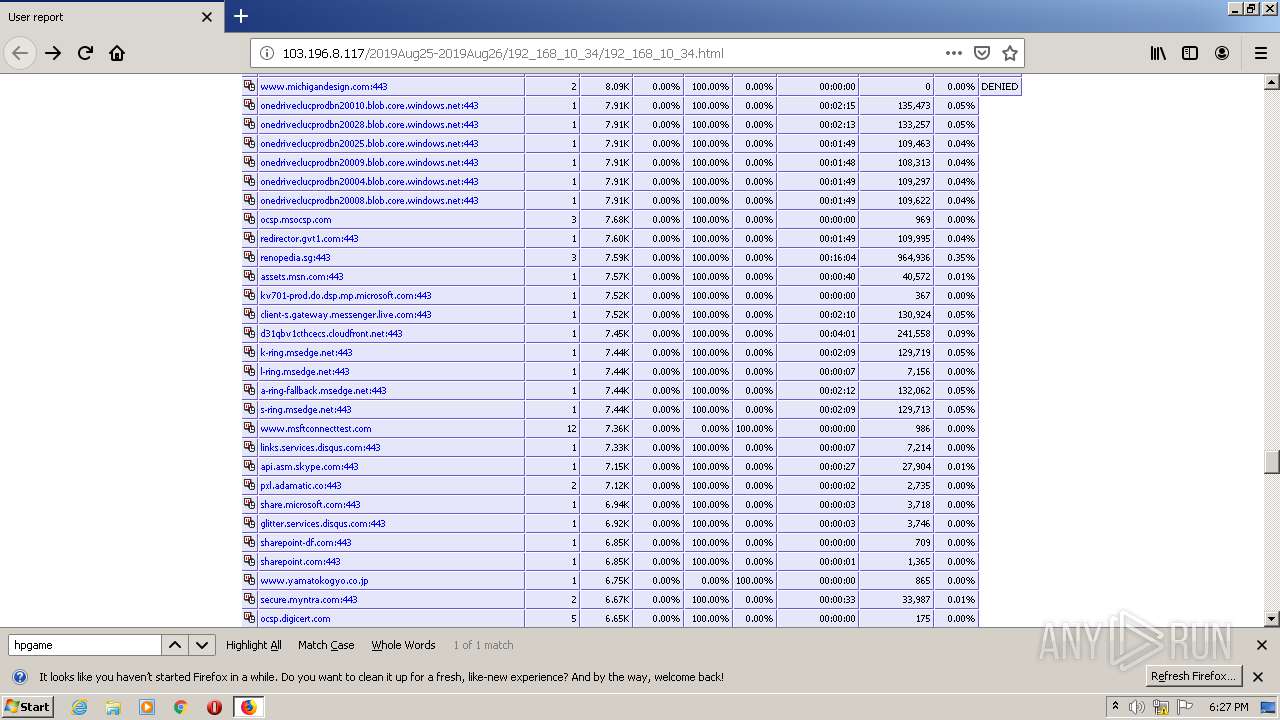1280x720 pixels.
Task: Close the User report tab
Action: pos(207,17)
